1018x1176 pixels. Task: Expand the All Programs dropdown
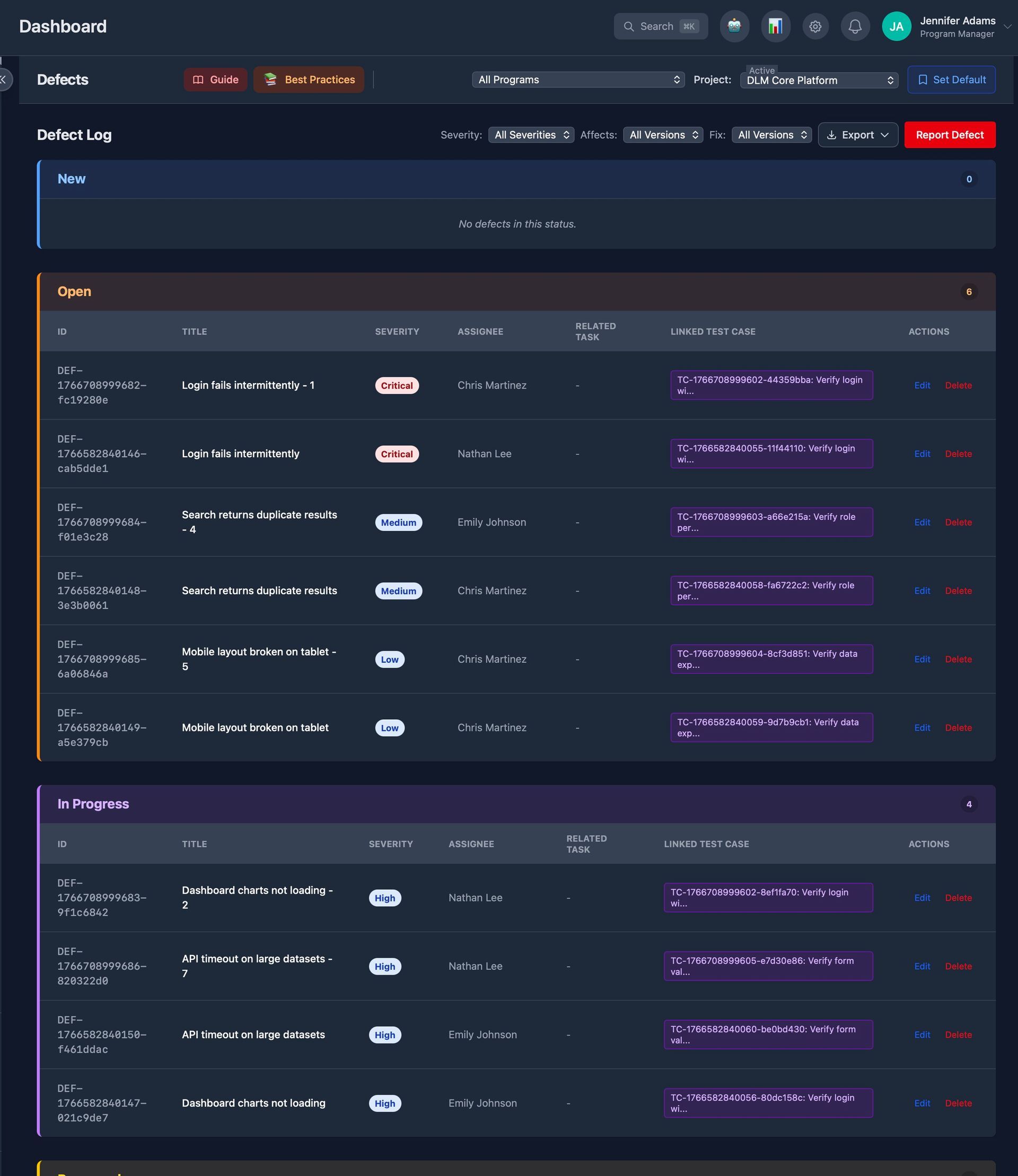[x=578, y=79]
